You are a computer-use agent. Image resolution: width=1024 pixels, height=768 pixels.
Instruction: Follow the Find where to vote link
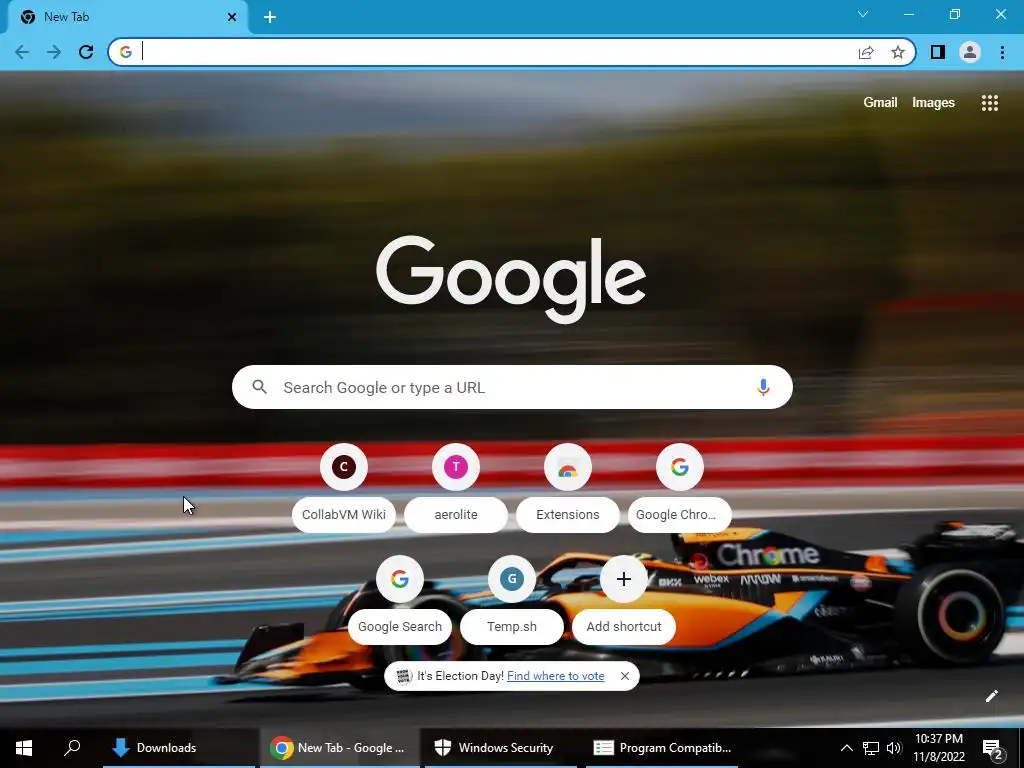(556, 676)
